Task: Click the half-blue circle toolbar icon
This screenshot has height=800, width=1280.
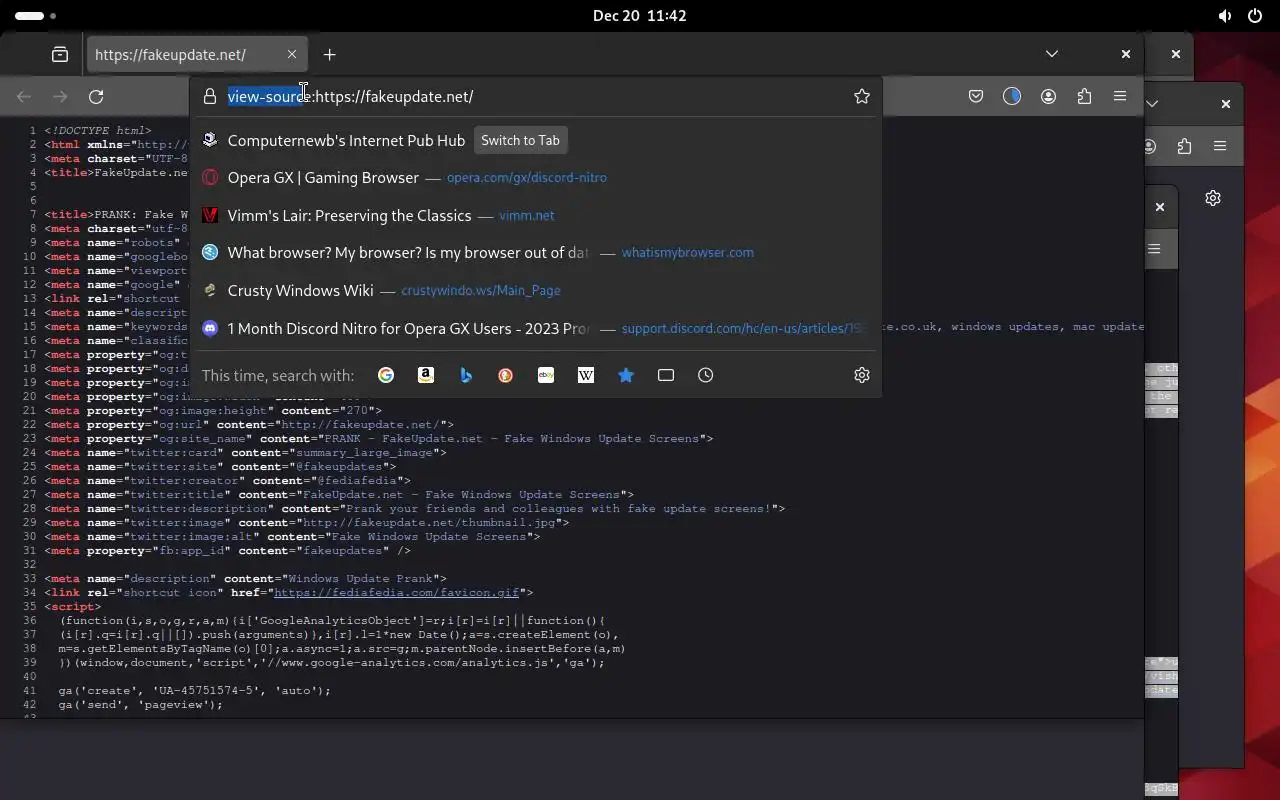Action: click(1012, 96)
